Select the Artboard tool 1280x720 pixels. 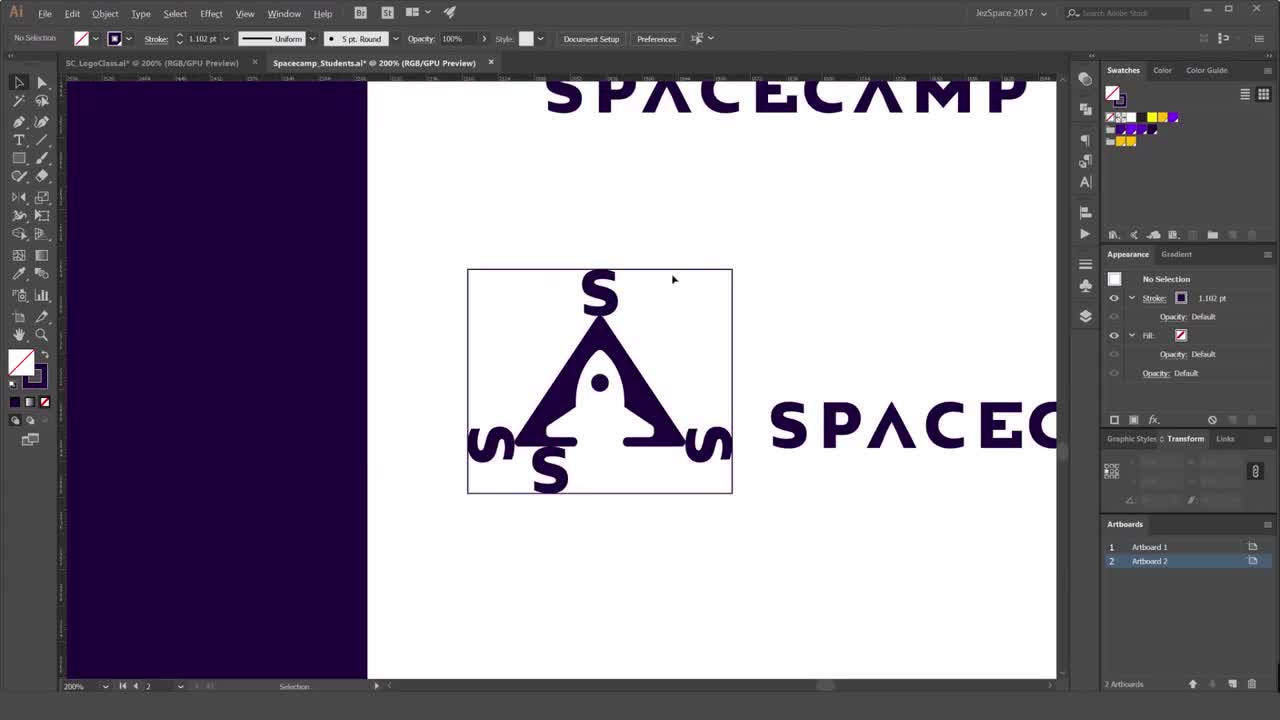(x=19, y=316)
